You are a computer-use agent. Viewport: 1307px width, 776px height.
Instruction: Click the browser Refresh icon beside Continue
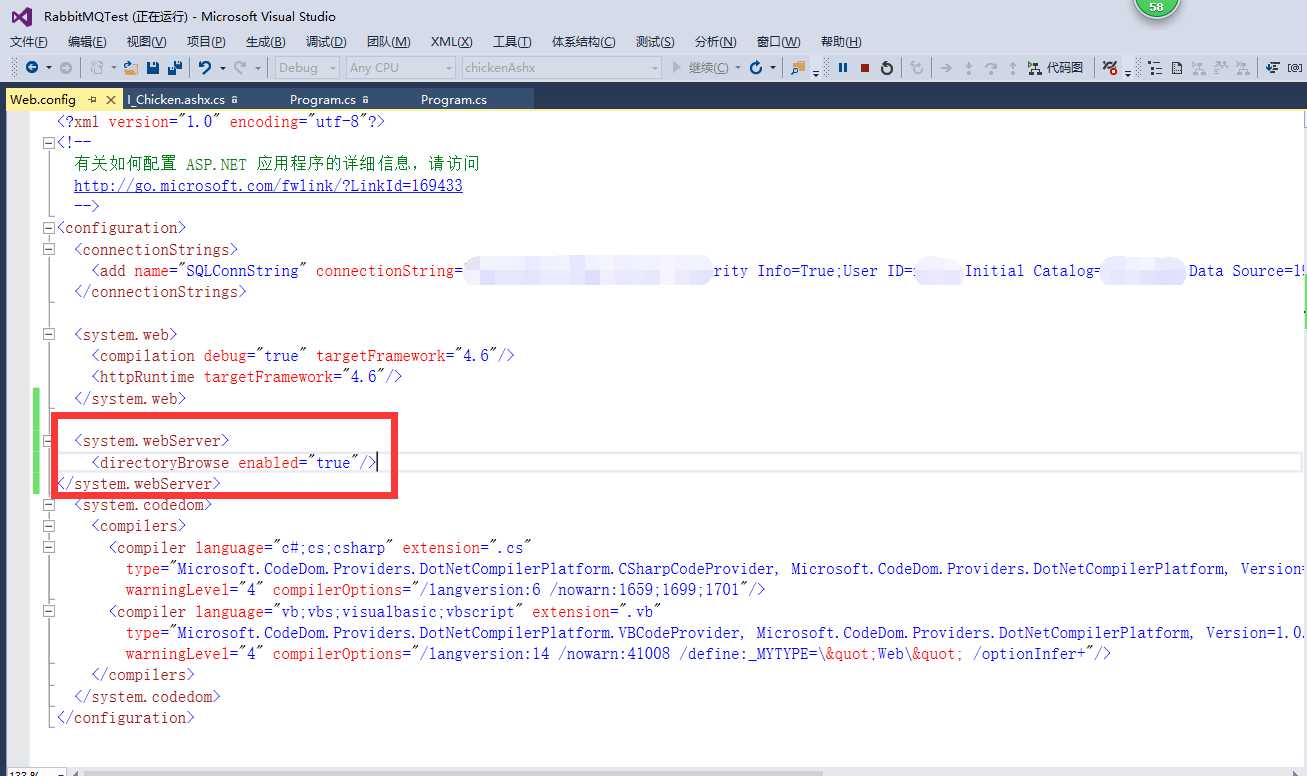[756, 68]
